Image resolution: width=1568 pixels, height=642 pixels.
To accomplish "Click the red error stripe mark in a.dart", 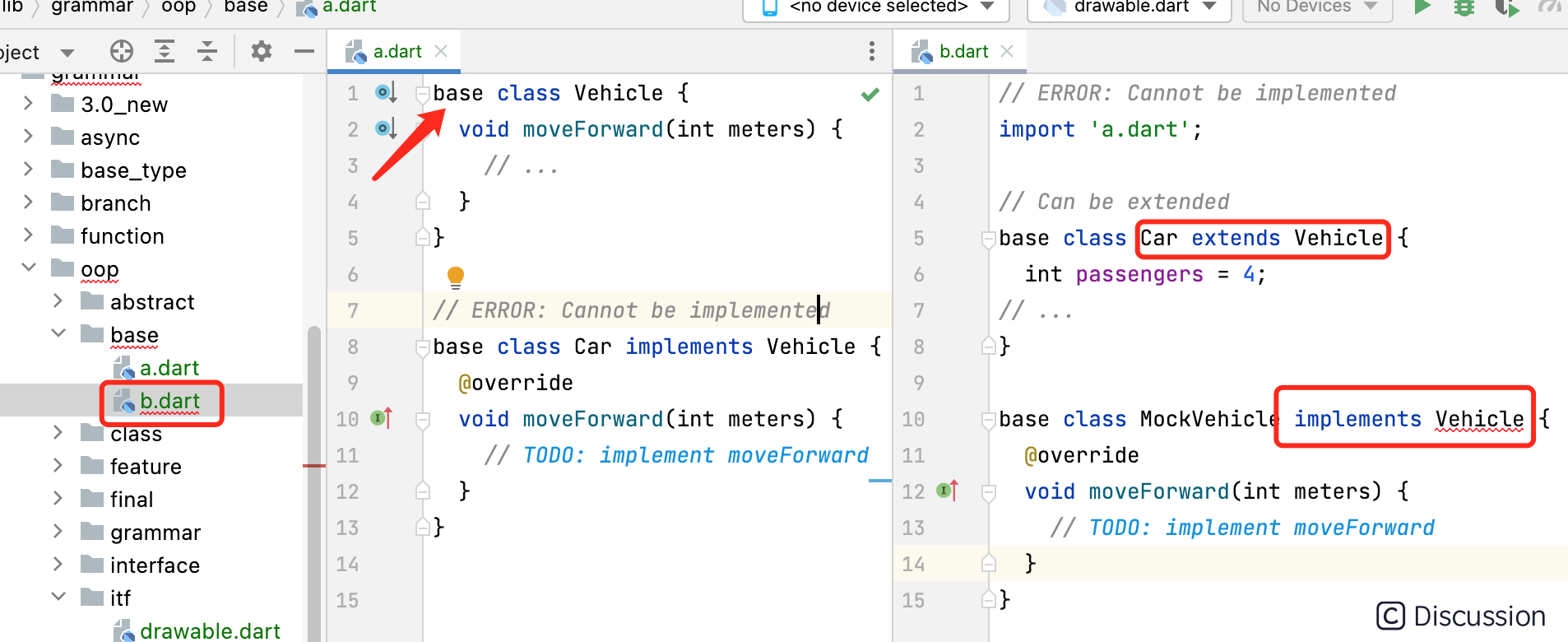I will tap(314, 466).
